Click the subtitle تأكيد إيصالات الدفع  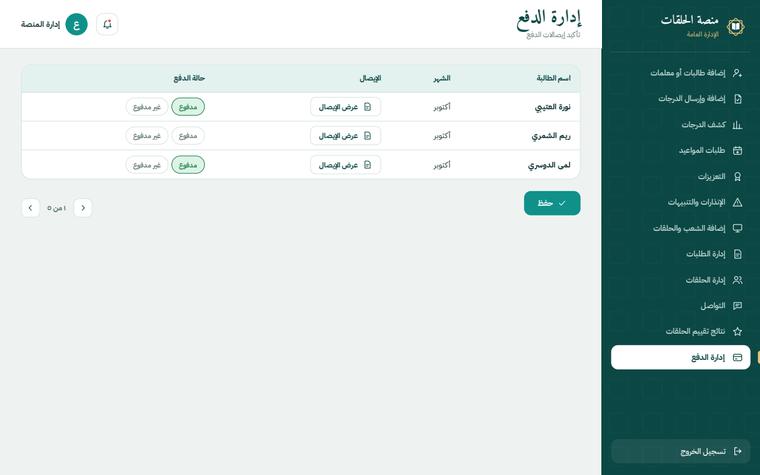click(553, 35)
